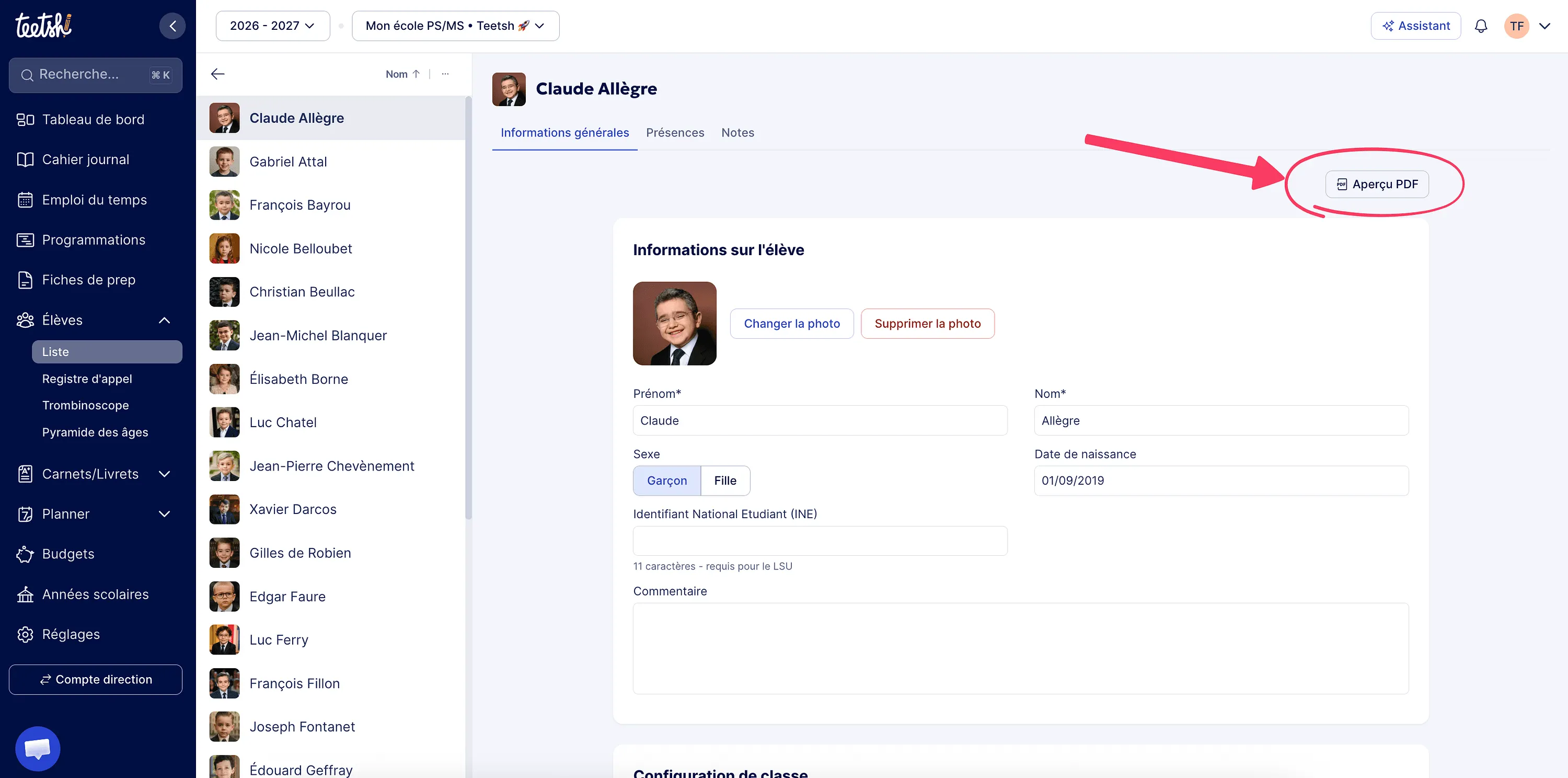Open account menu chevron next to avatar
The height and width of the screenshot is (778, 1568).
pos(1544,26)
